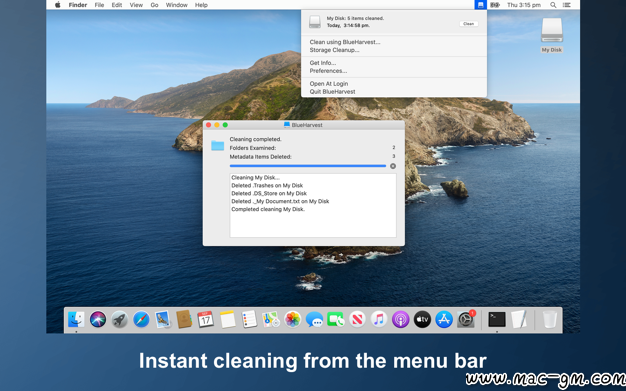Click the Metadata Items Deleted label

click(x=260, y=157)
